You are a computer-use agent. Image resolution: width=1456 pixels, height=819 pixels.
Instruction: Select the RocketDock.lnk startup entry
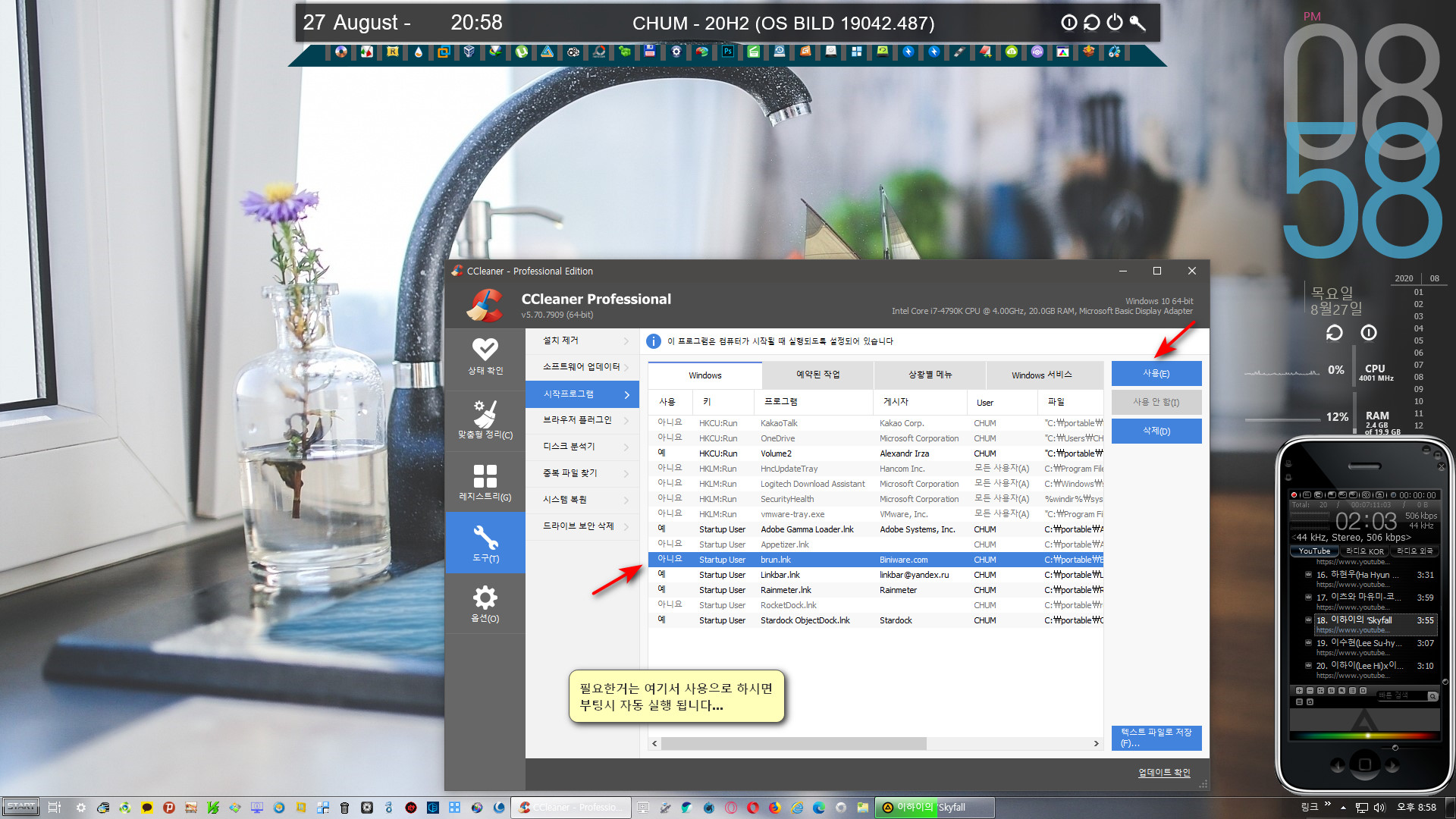[876, 605]
